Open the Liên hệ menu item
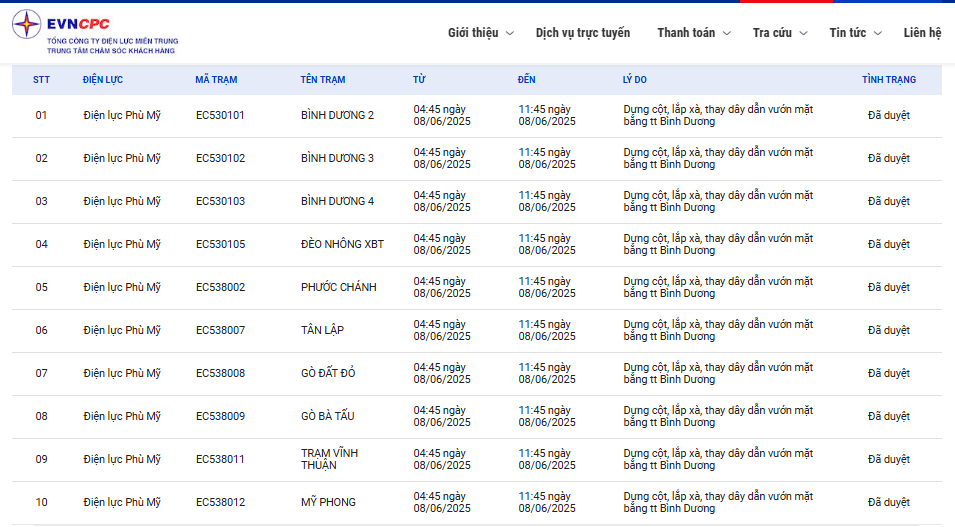955x527 pixels. click(x=922, y=33)
